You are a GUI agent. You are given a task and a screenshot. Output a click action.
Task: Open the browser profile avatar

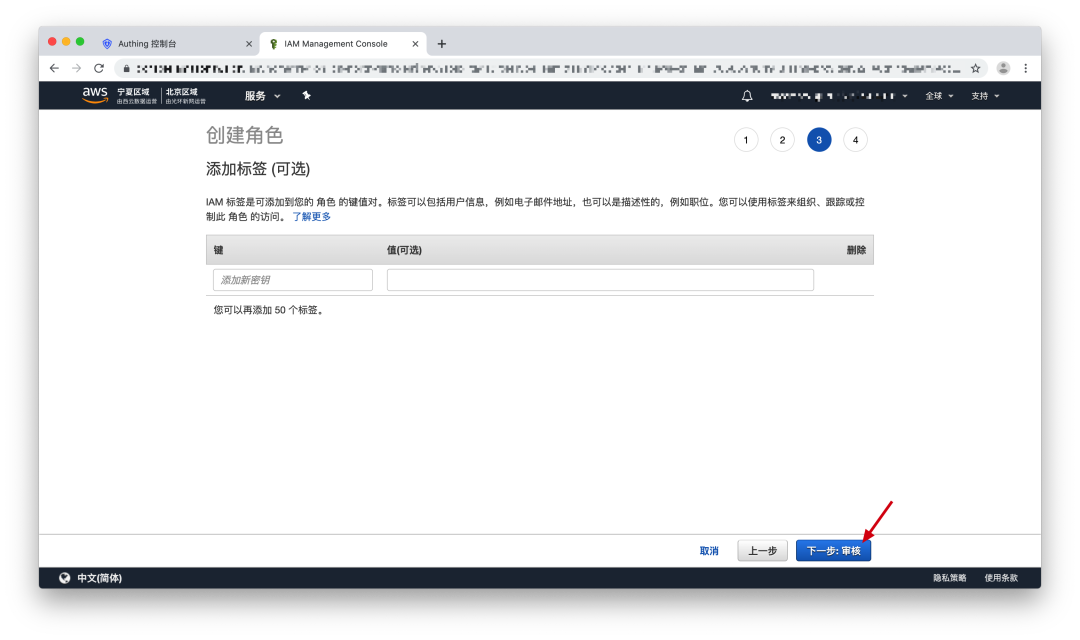click(1004, 68)
